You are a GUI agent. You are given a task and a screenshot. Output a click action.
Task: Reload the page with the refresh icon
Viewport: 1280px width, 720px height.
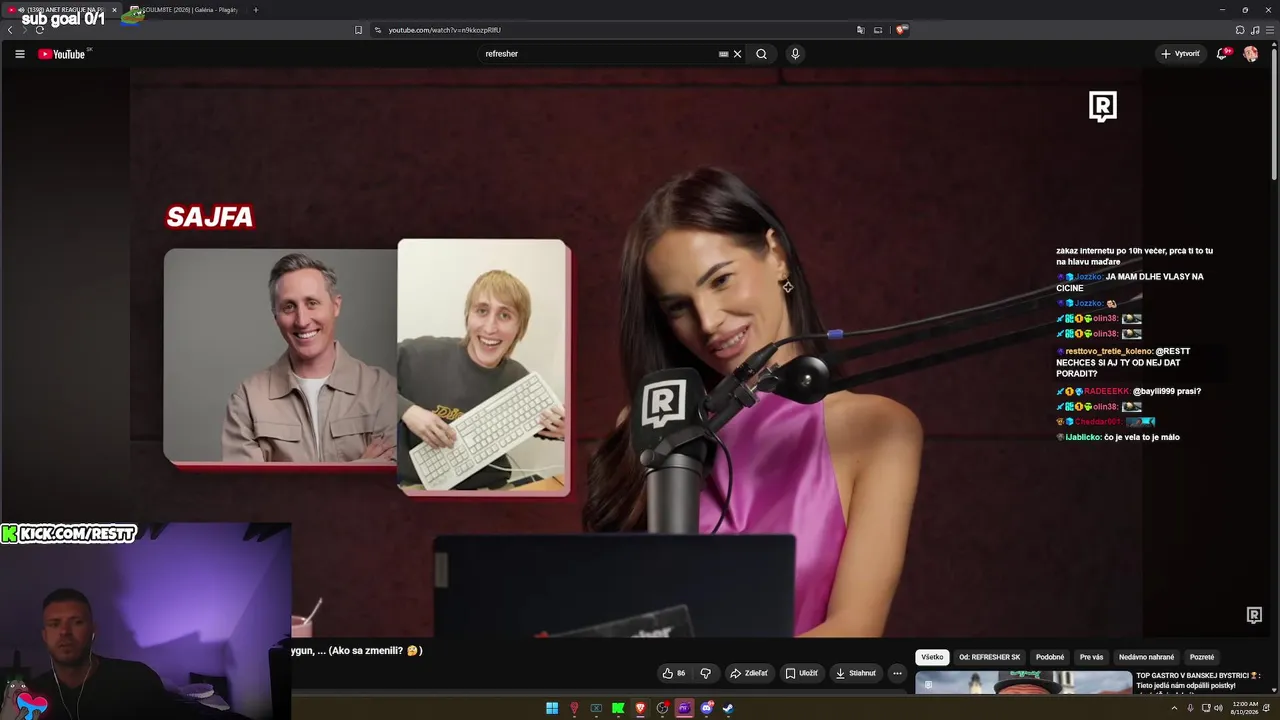pos(40,30)
